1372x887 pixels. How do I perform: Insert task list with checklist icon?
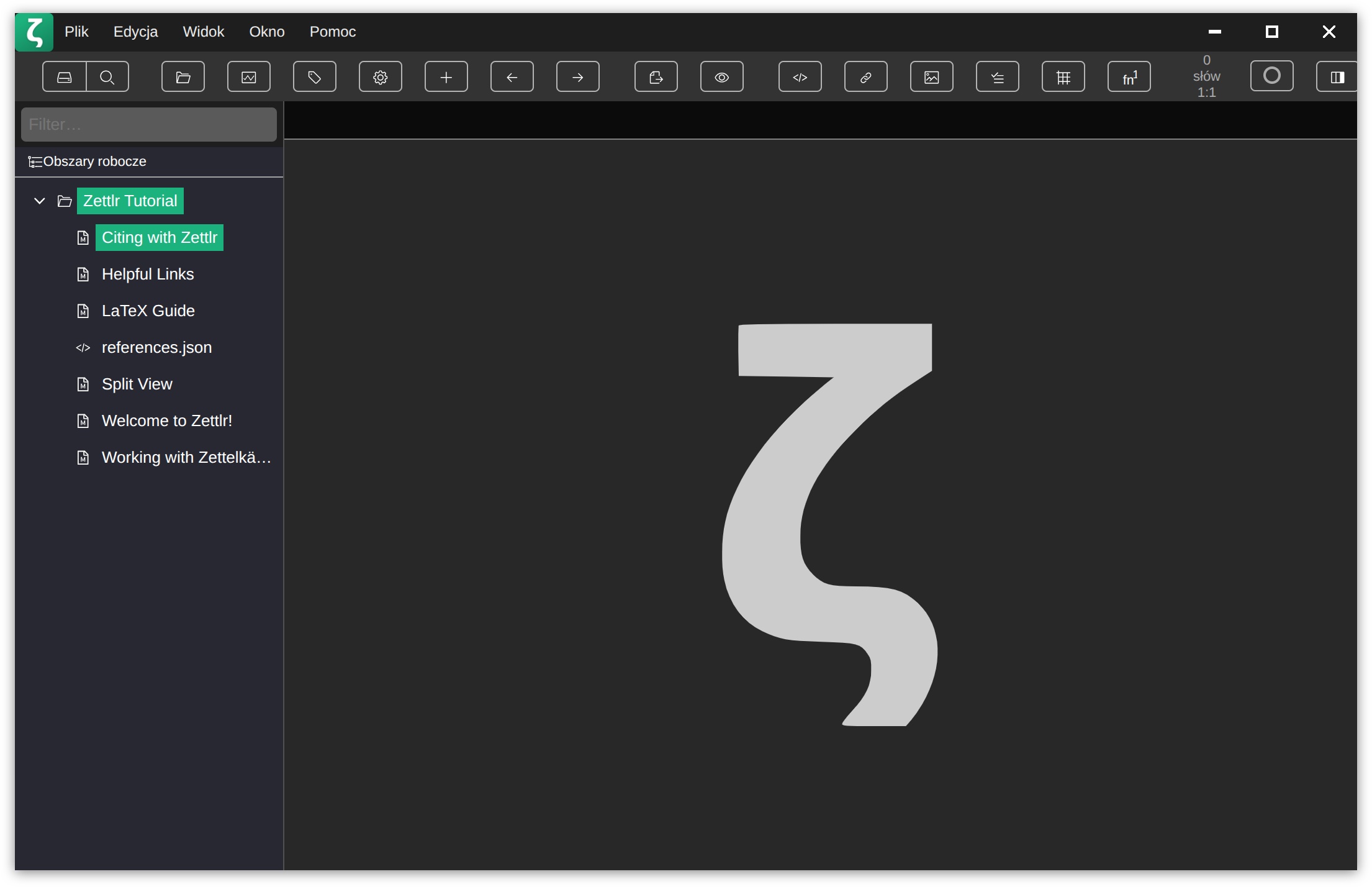click(998, 77)
